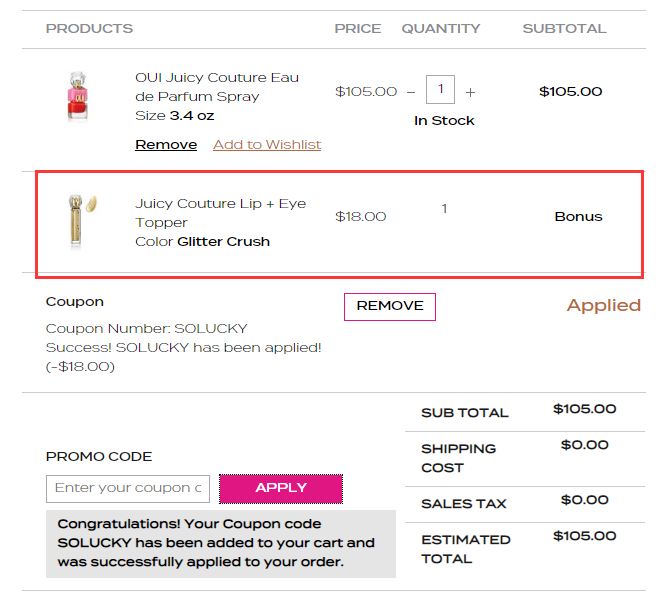Click the quantity input box
Viewport: 659px width, 608px height.
click(440, 89)
